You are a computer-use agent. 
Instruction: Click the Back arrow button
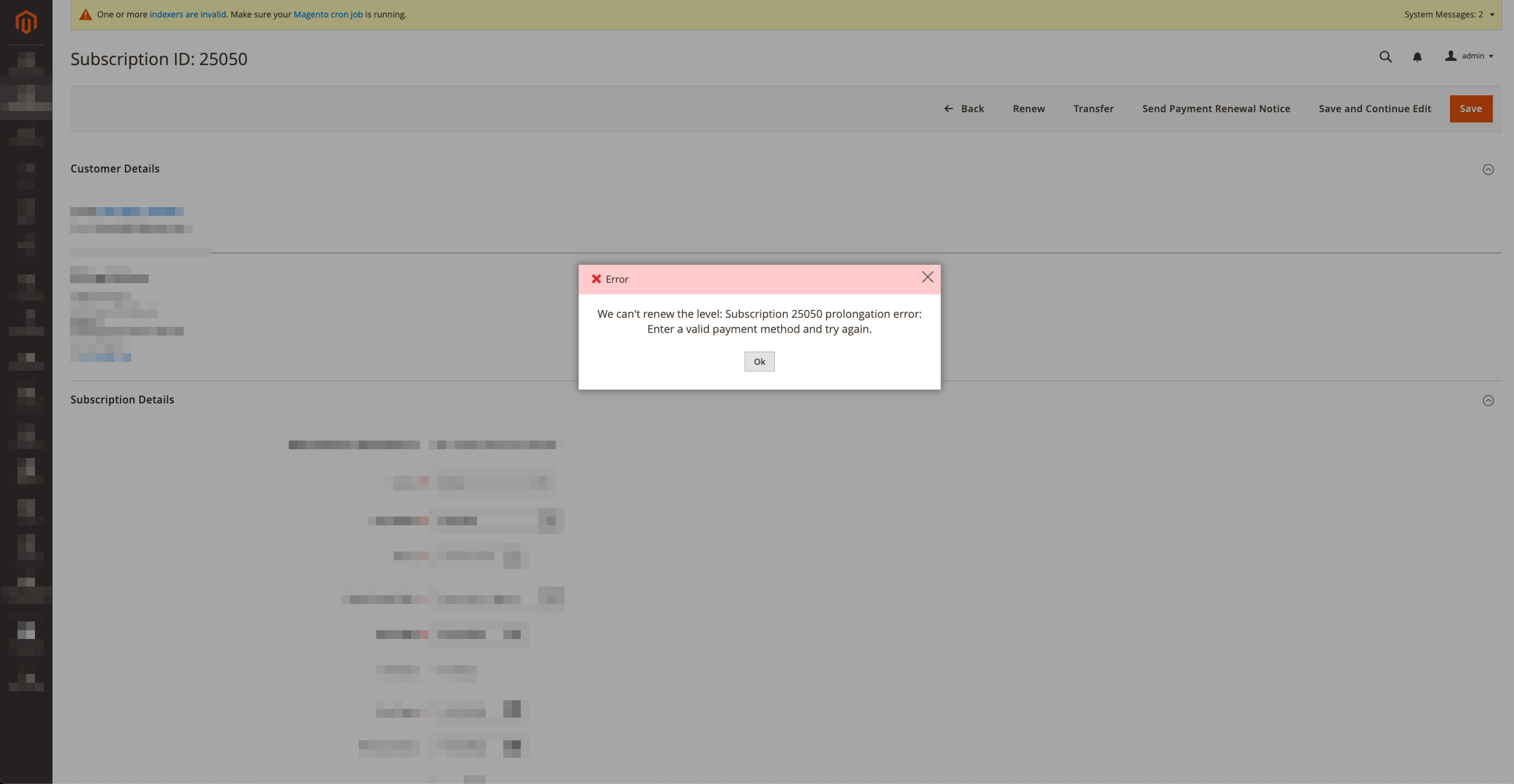[x=964, y=109]
